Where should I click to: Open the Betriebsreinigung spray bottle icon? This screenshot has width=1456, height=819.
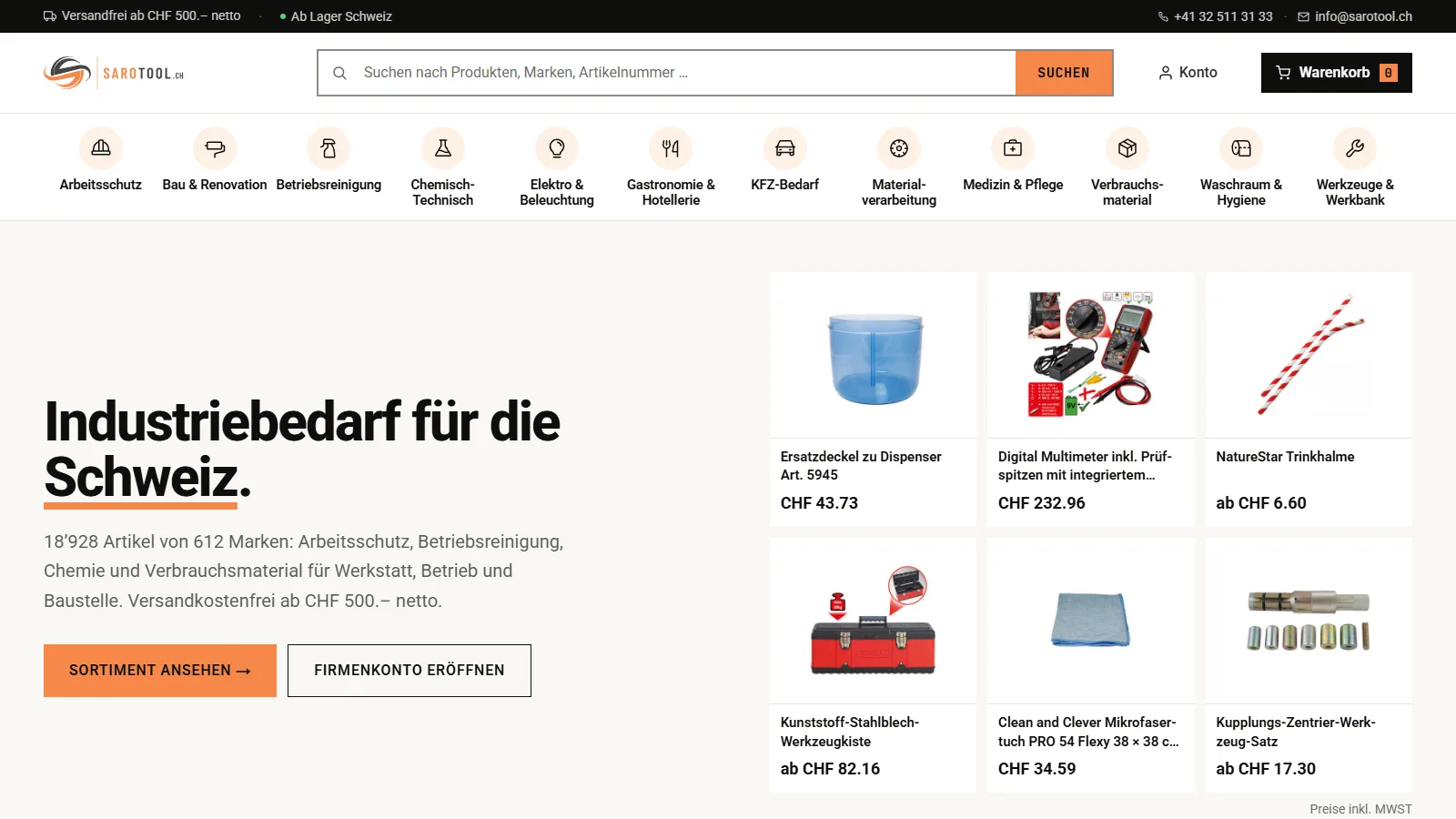coord(329,148)
